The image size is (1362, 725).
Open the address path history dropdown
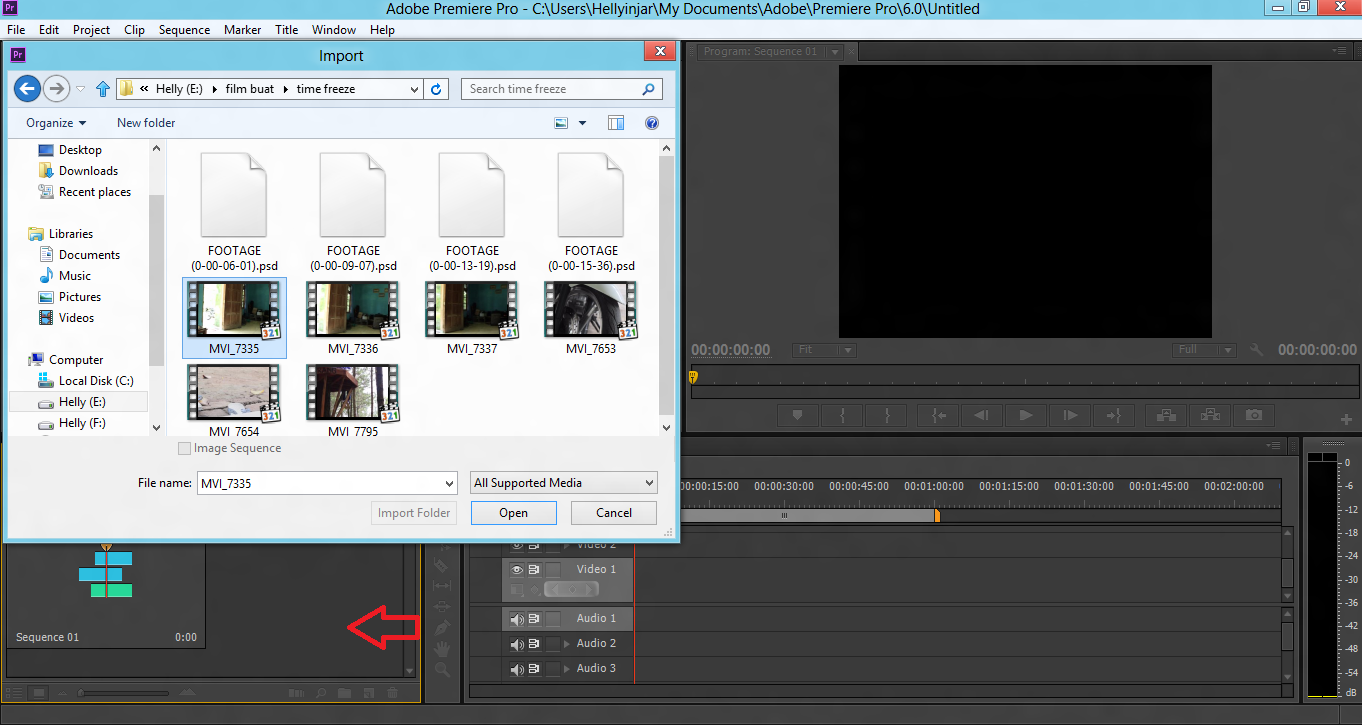(415, 89)
